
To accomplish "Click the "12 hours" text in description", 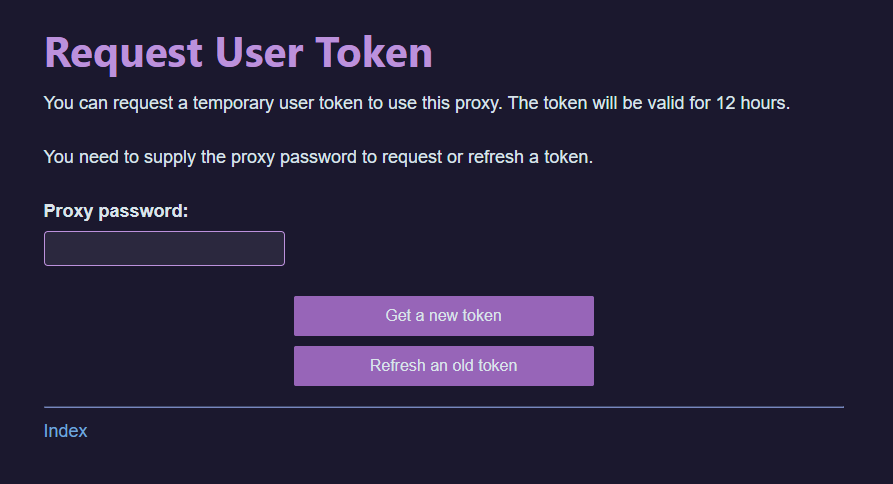I will [752, 104].
